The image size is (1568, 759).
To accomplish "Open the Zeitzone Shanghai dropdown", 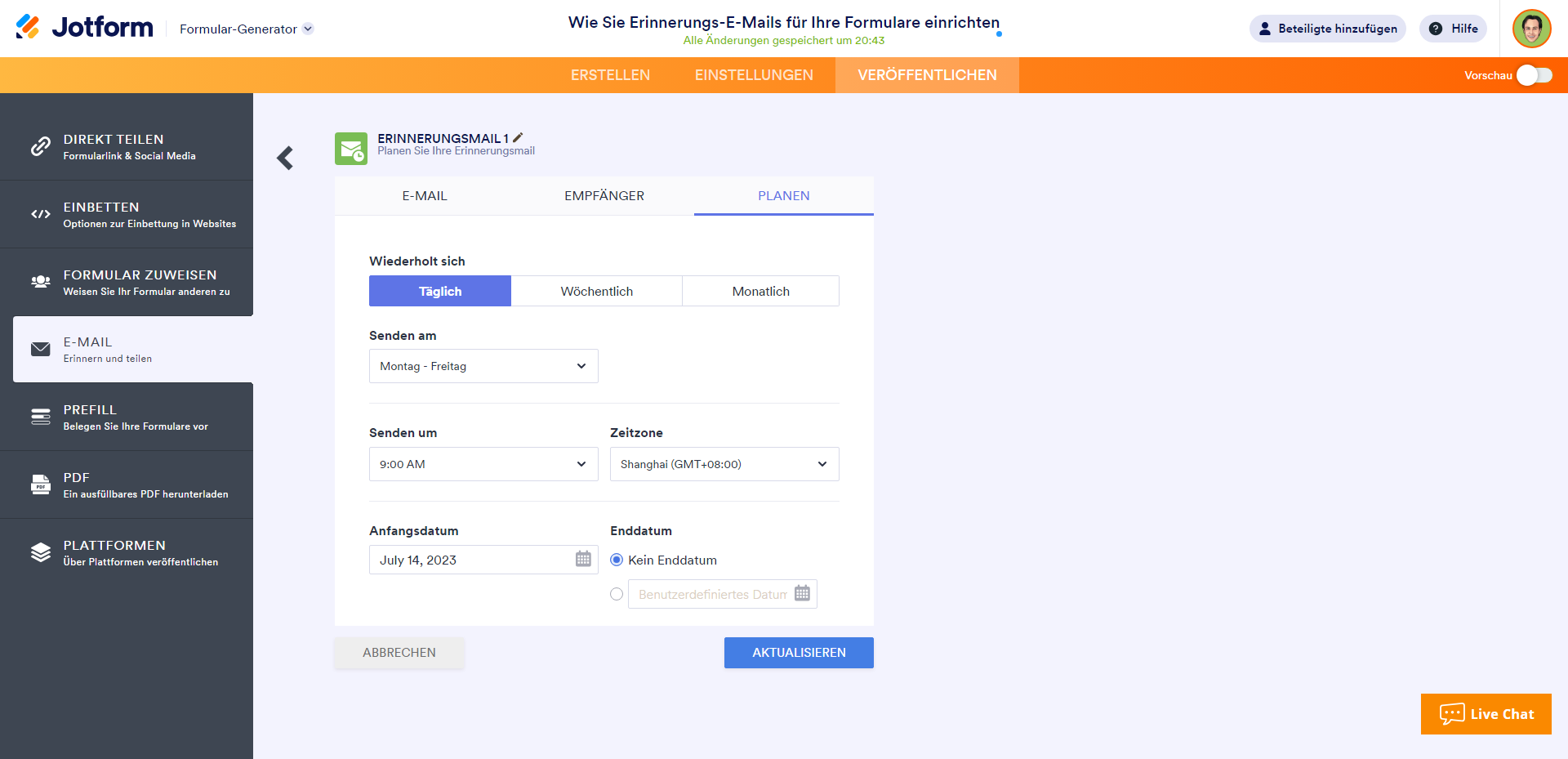I will point(724,464).
